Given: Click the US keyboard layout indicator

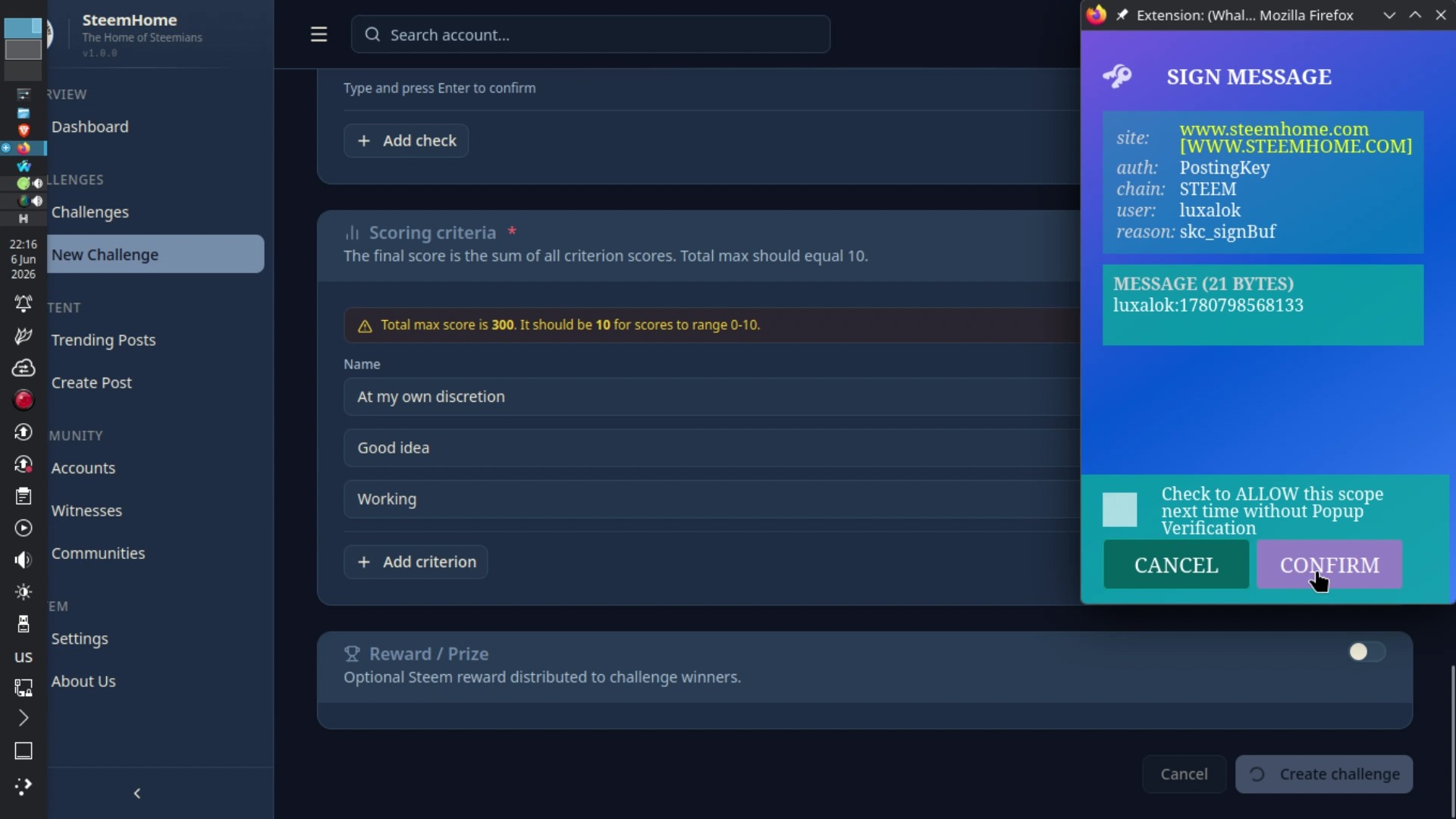Looking at the screenshot, I should point(24,657).
